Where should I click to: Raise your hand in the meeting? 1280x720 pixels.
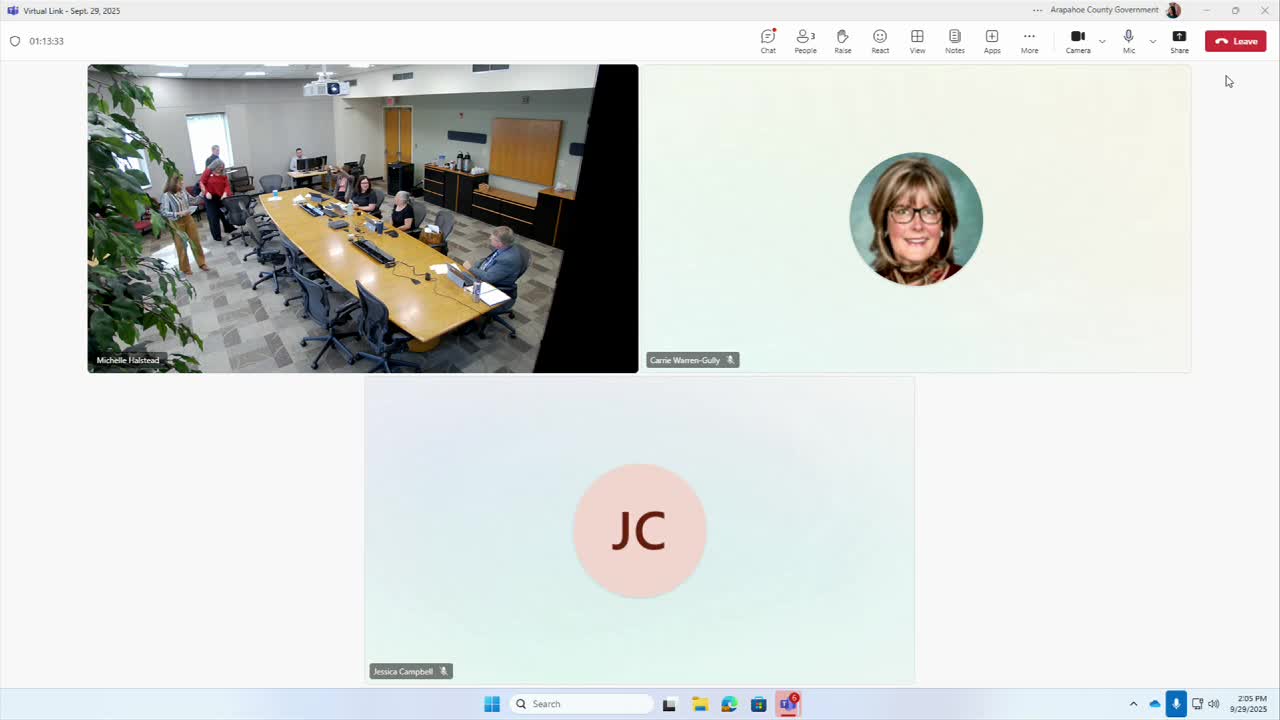point(842,41)
